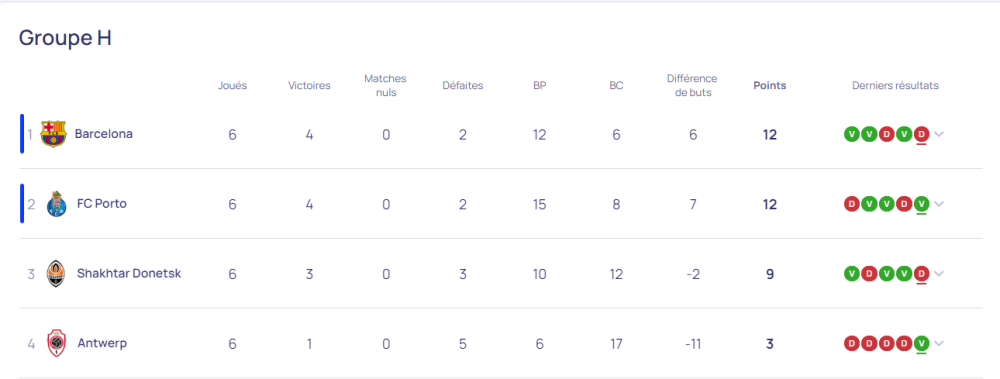Expand Barcelona's recent results chevron

tap(939, 134)
